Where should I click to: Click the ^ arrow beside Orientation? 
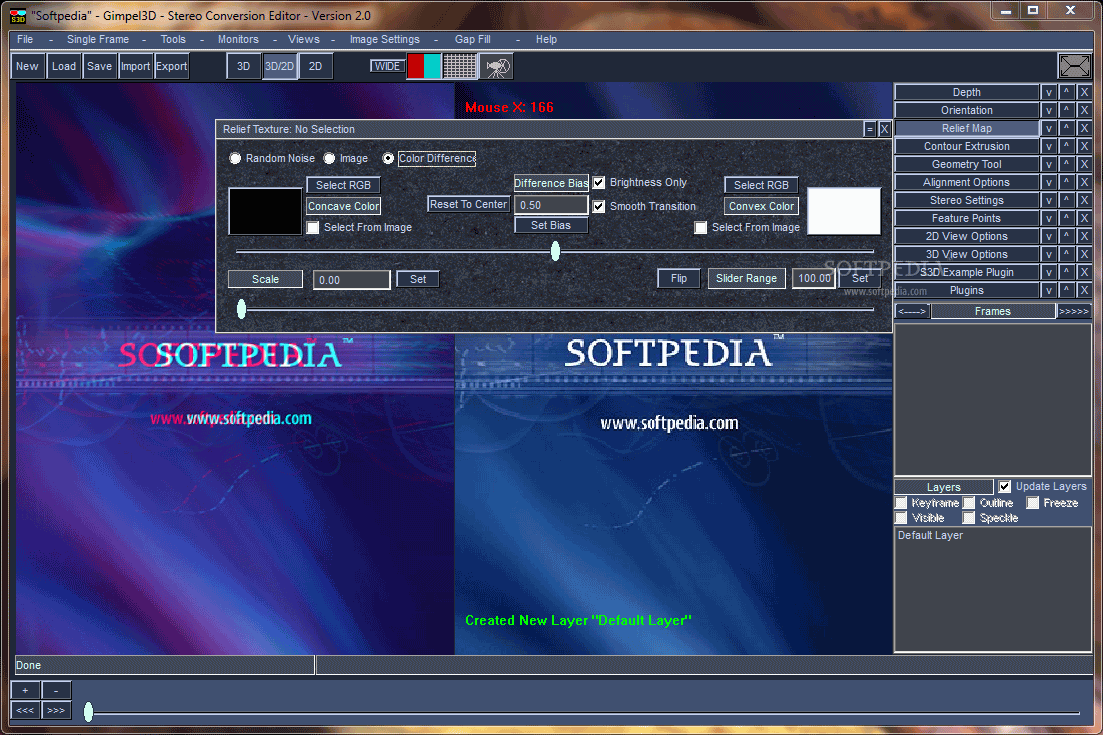[x=1066, y=110]
